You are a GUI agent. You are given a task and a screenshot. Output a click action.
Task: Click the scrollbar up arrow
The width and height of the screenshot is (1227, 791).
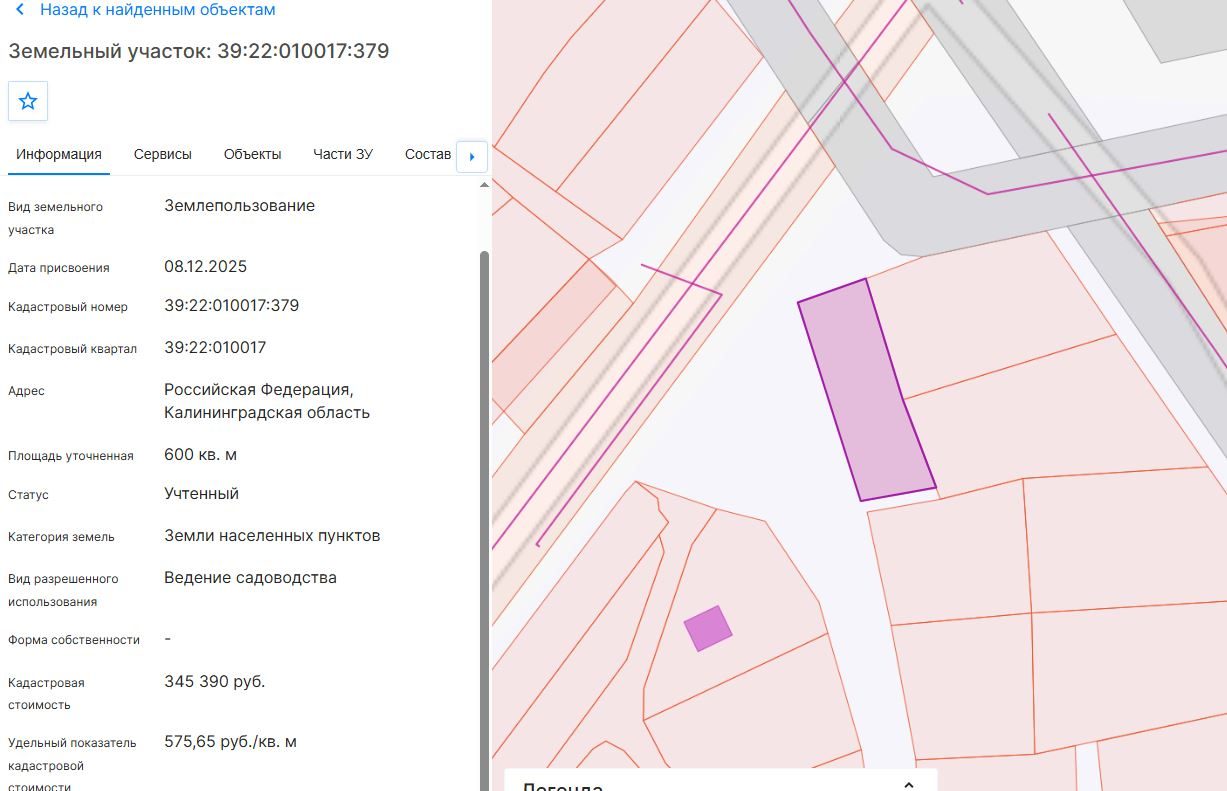click(485, 185)
